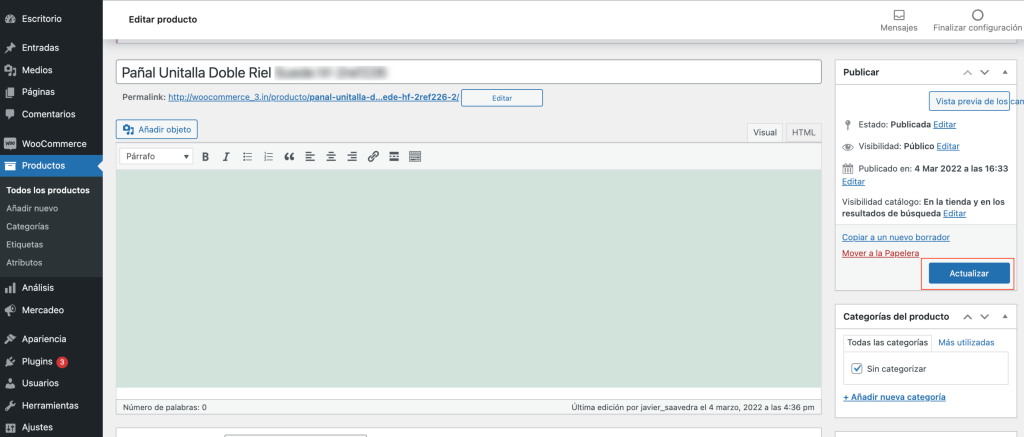Check Sin categorizar category checkbox

(x=857, y=369)
